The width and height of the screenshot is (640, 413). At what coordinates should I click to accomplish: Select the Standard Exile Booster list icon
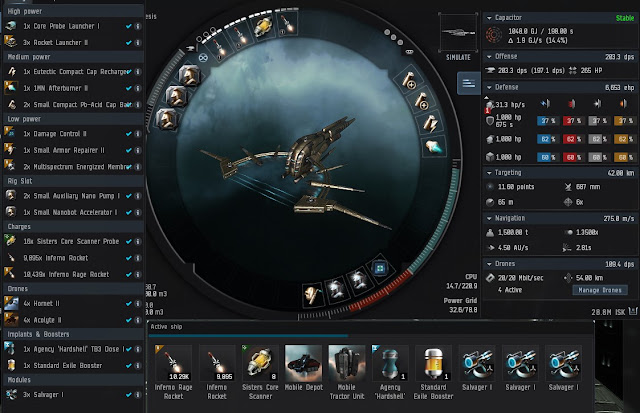pos(11,365)
